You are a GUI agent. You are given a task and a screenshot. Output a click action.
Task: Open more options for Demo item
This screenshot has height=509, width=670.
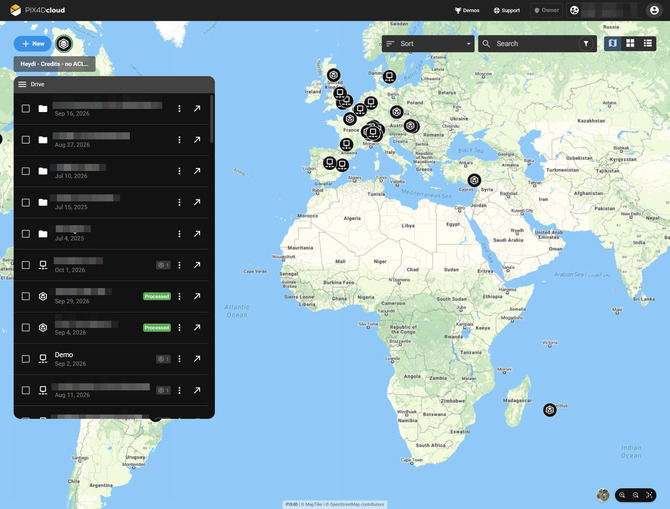179,359
